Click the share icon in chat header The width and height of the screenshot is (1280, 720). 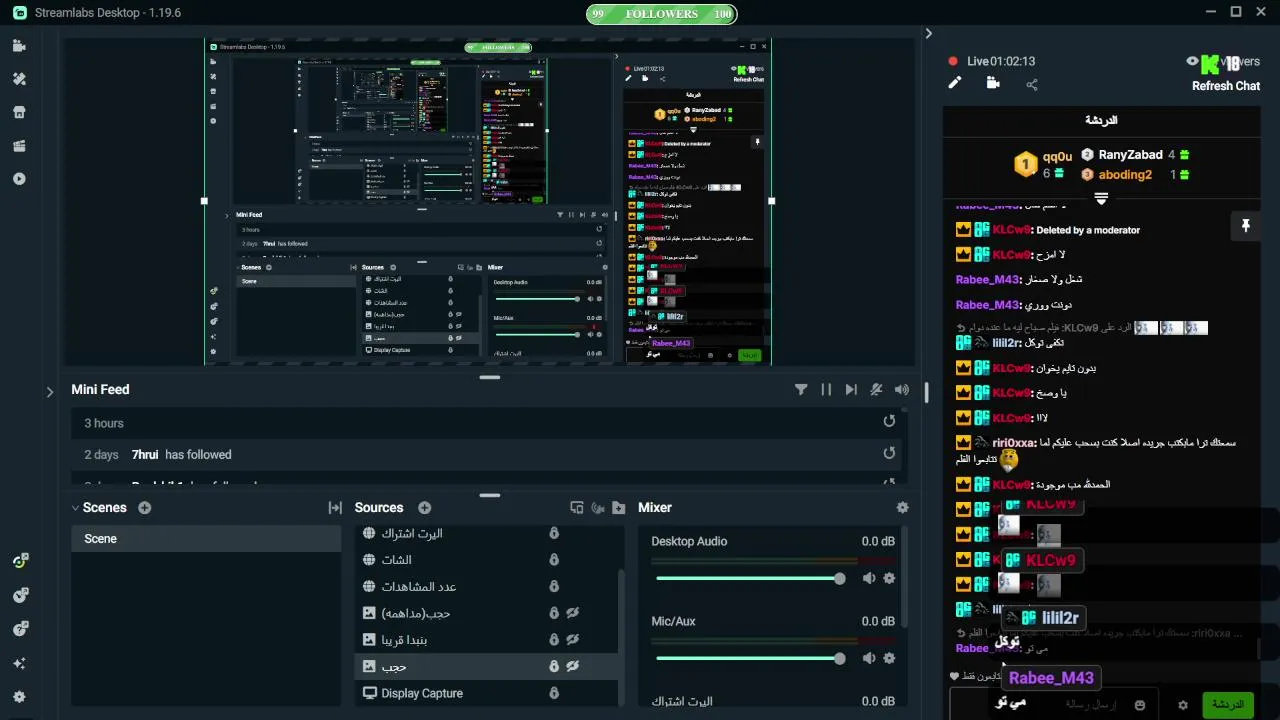[1032, 85]
